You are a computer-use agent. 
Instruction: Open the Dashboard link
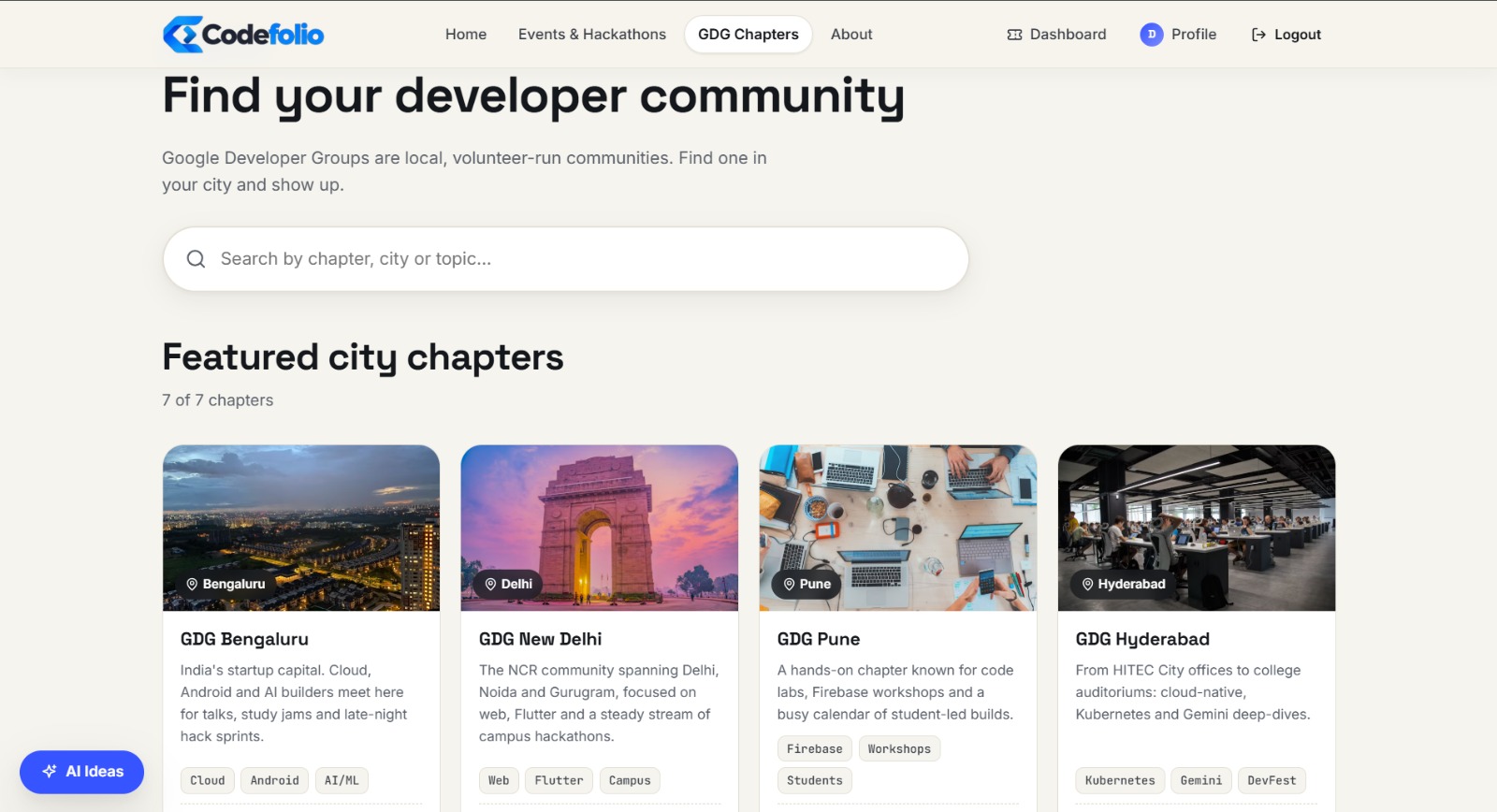[1056, 35]
